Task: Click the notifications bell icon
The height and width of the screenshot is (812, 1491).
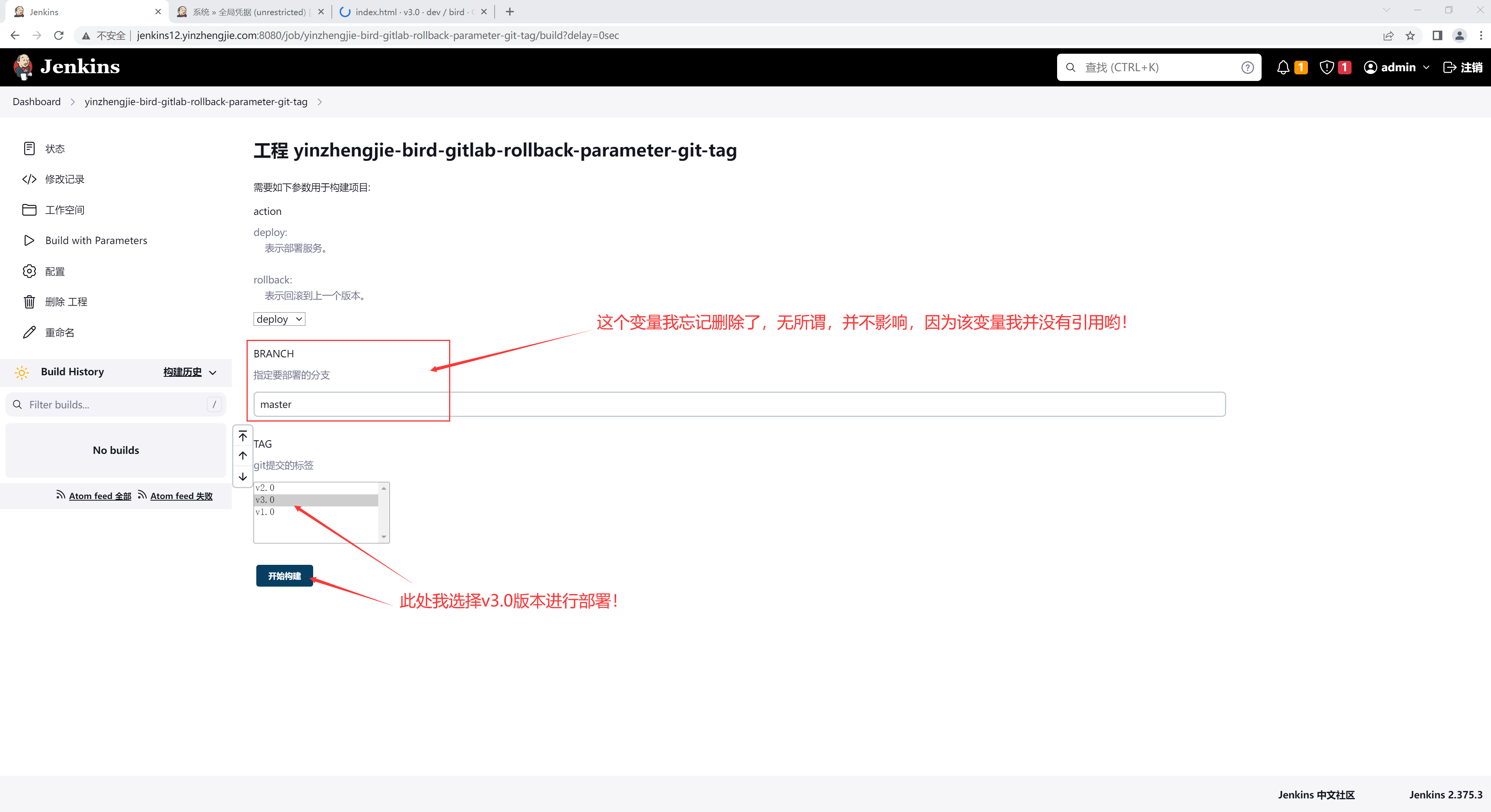Action: pos(1283,67)
